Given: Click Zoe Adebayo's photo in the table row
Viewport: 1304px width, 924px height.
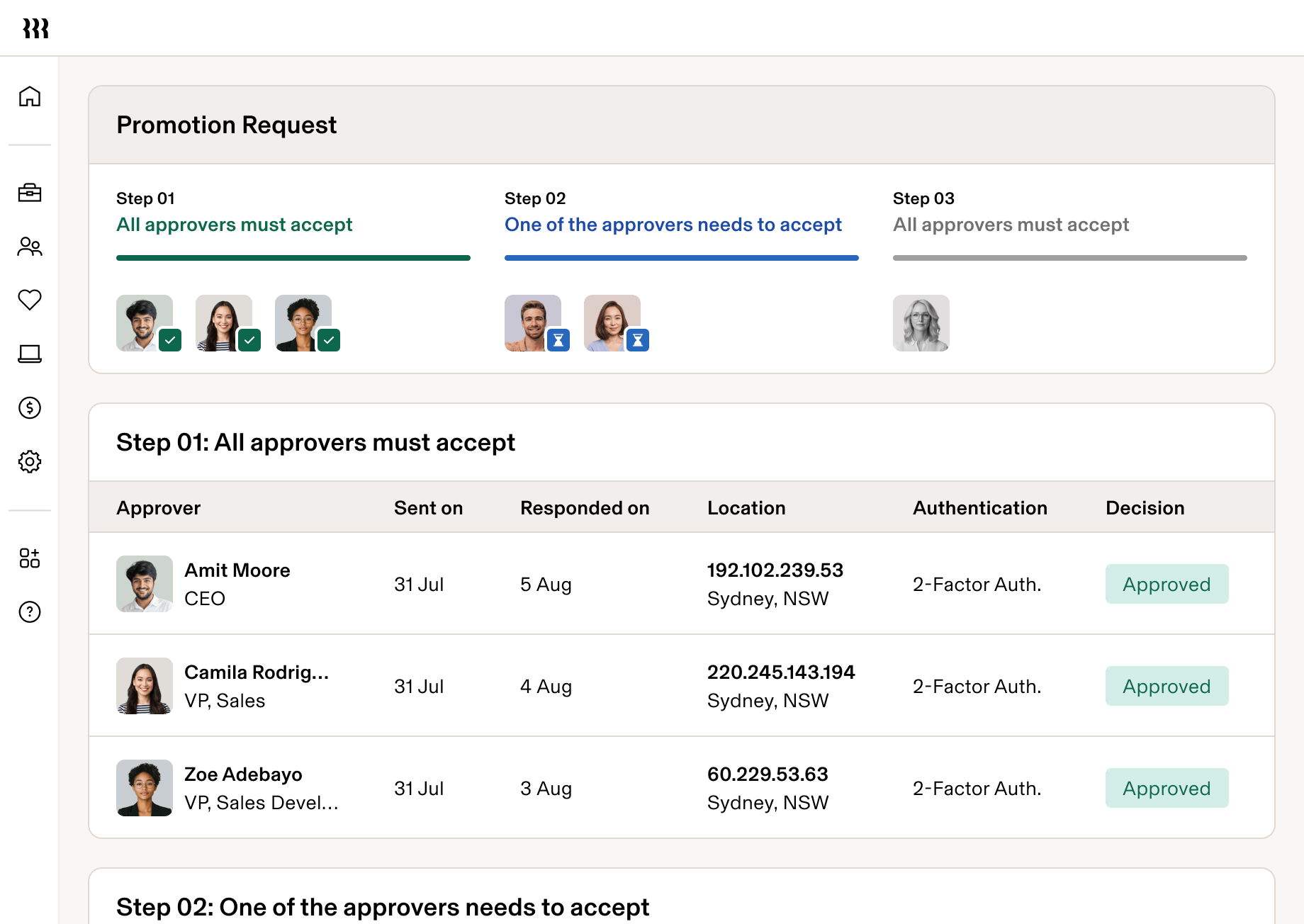Looking at the screenshot, I should click(145, 788).
